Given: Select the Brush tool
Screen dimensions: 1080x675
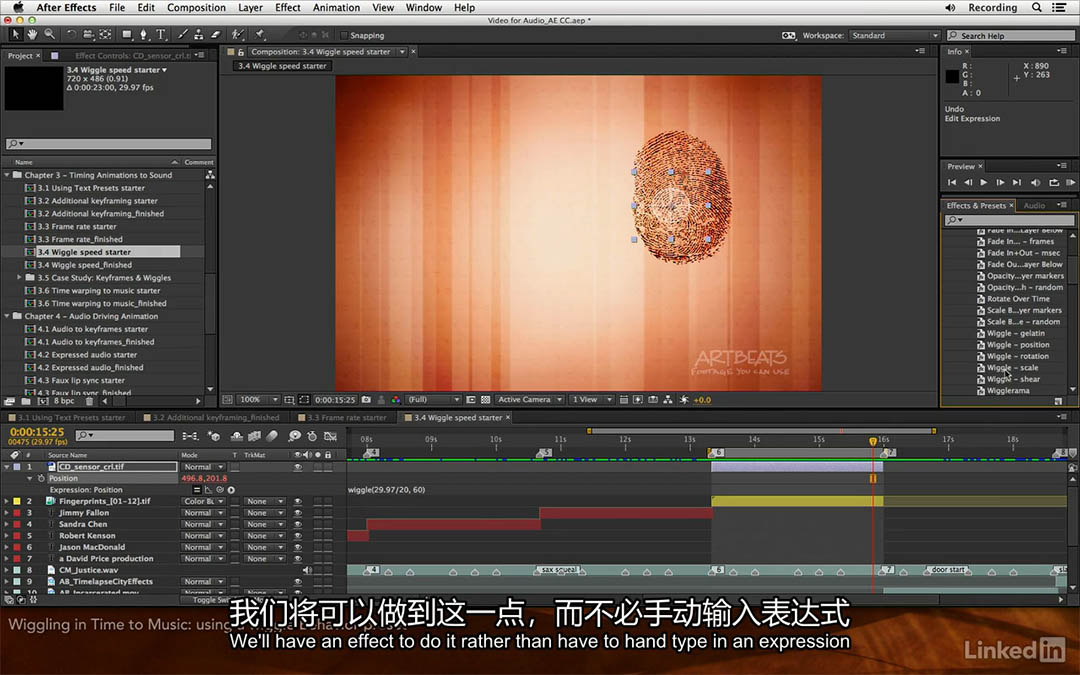Looking at the screenshot, I should coord(183,34).
